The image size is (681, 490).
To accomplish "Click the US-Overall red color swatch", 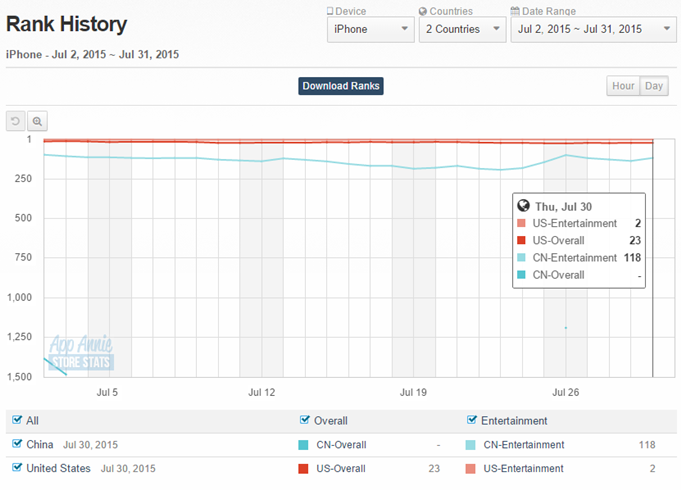I will (305, 469).
